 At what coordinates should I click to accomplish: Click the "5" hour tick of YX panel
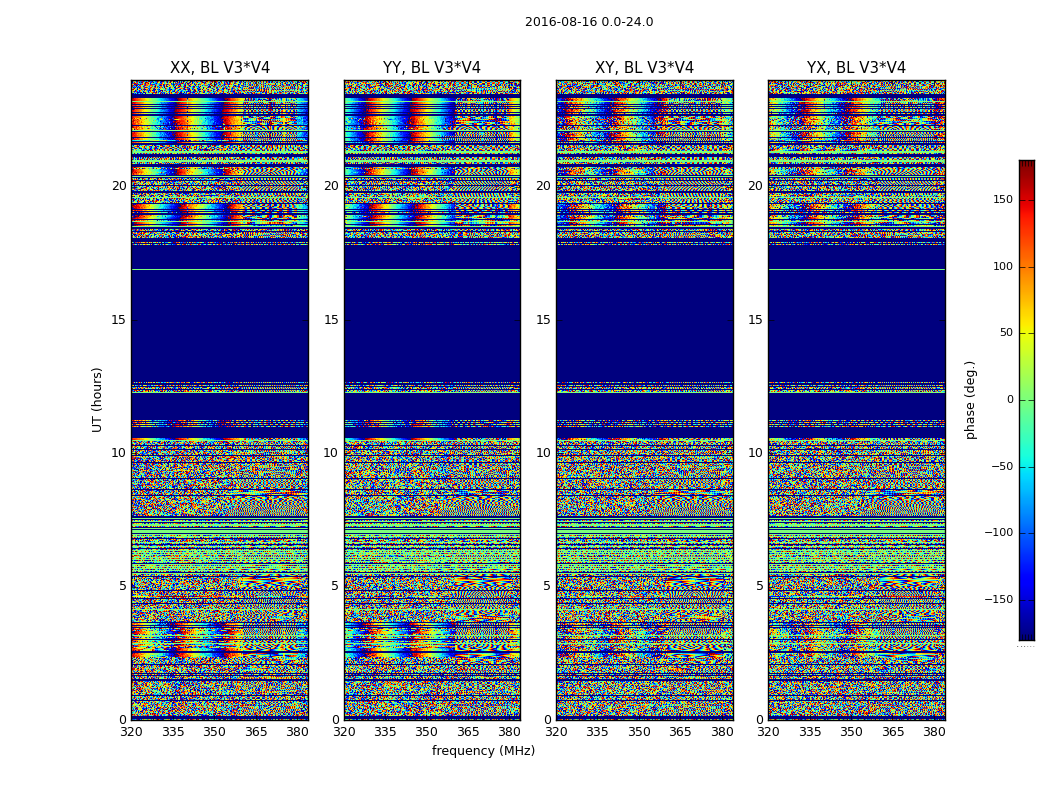pyautogui.click(x=759, y=586)
